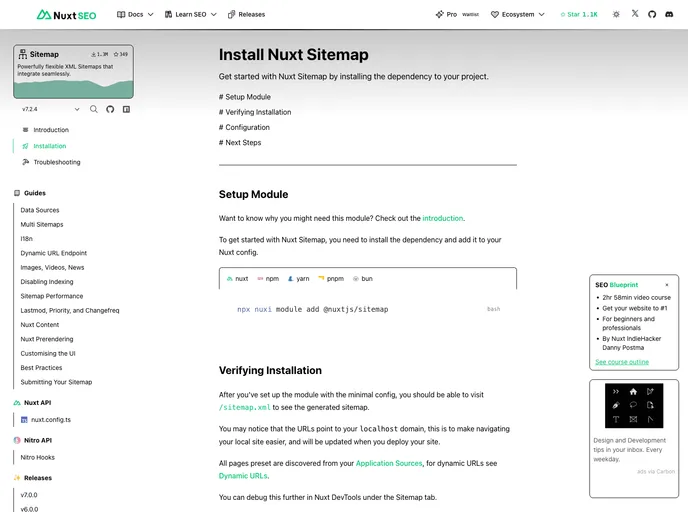688x512 pixels.
Task: Jump to # Next Steps anchor
Action: pyautogui.click(x=240, y=143)
